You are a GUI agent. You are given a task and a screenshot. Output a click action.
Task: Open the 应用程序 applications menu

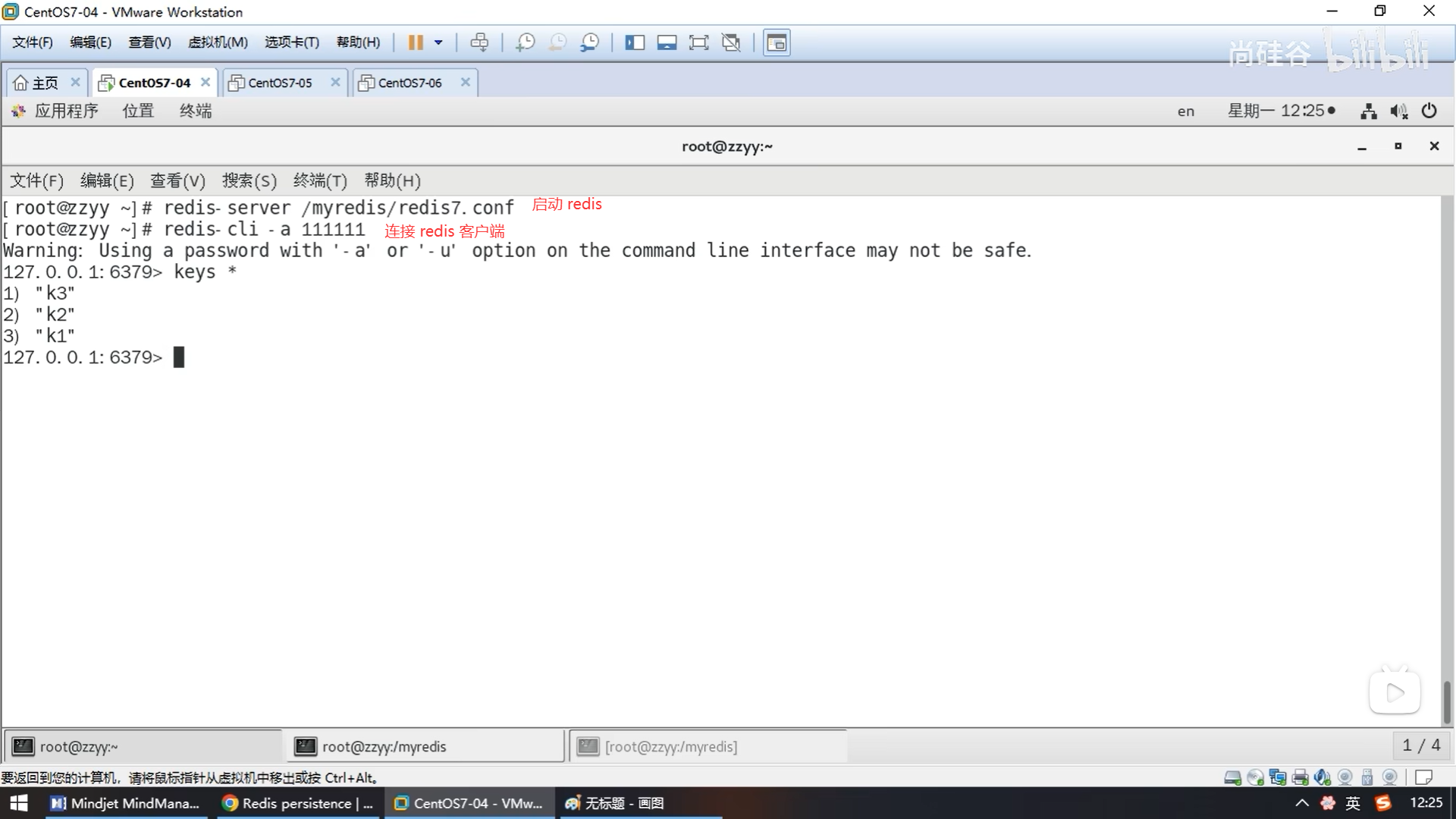click(65, 111)
